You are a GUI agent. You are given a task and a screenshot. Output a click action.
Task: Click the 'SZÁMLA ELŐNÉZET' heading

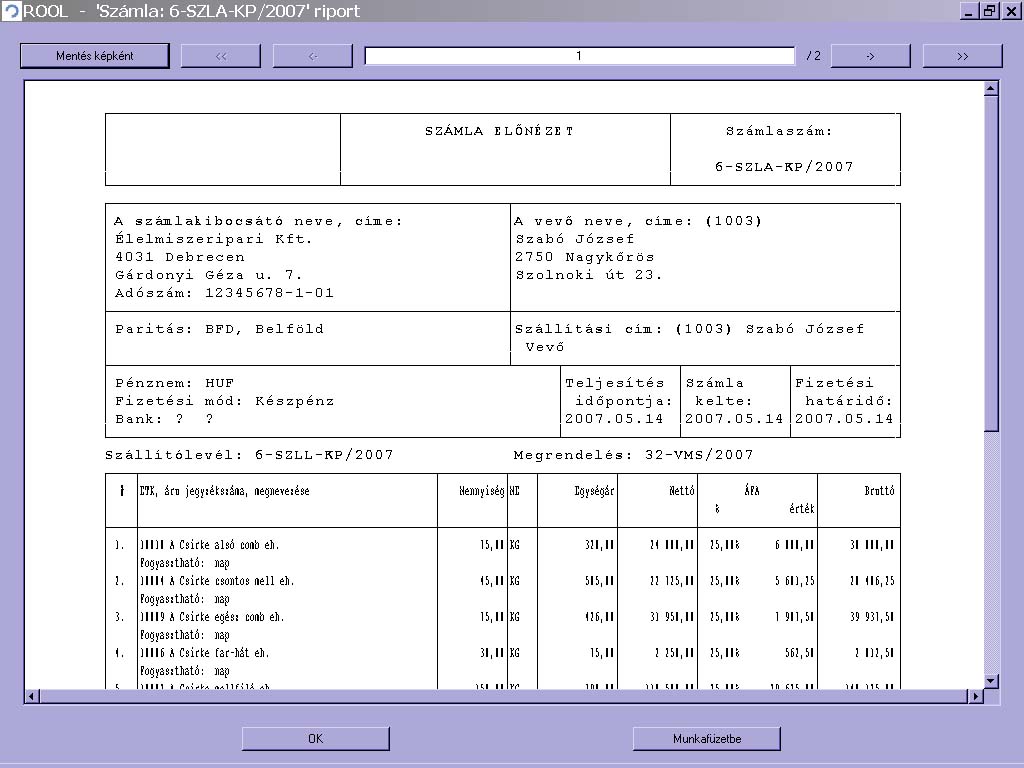pos(500,131)
